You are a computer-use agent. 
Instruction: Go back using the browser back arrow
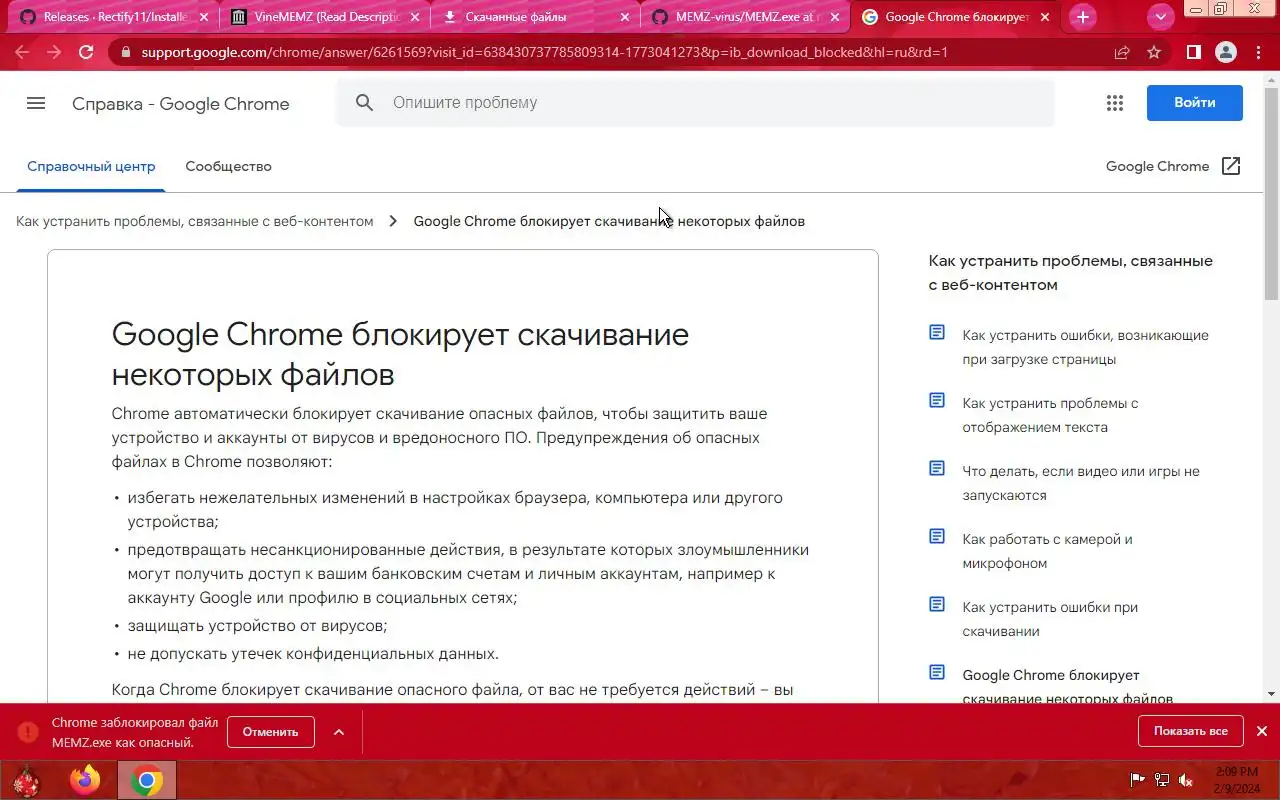22,52
